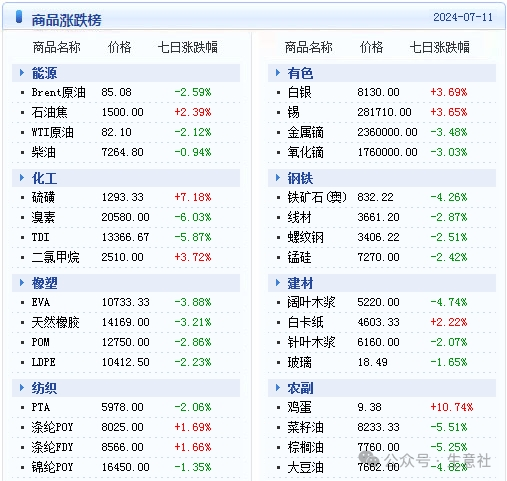Image resolution: width=507 pixels, height=481 pixels.
Task: Select the TDI commodity name
Action: [40, 237]
